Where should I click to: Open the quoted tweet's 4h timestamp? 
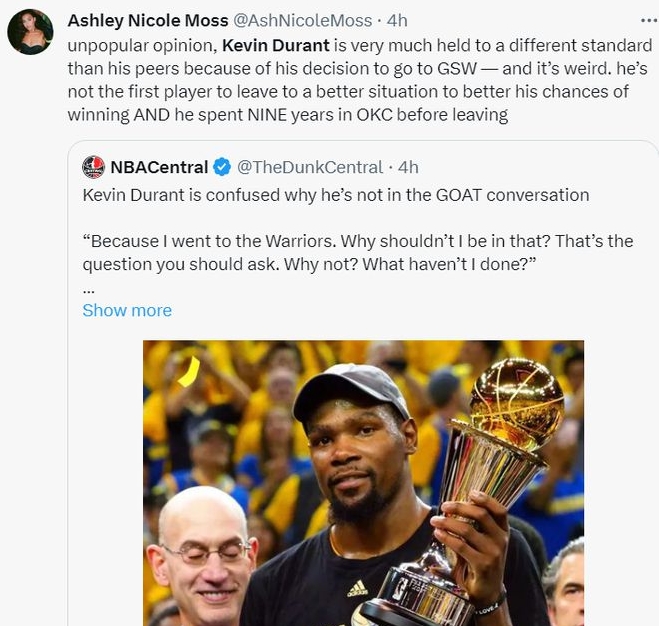[408, 167]
